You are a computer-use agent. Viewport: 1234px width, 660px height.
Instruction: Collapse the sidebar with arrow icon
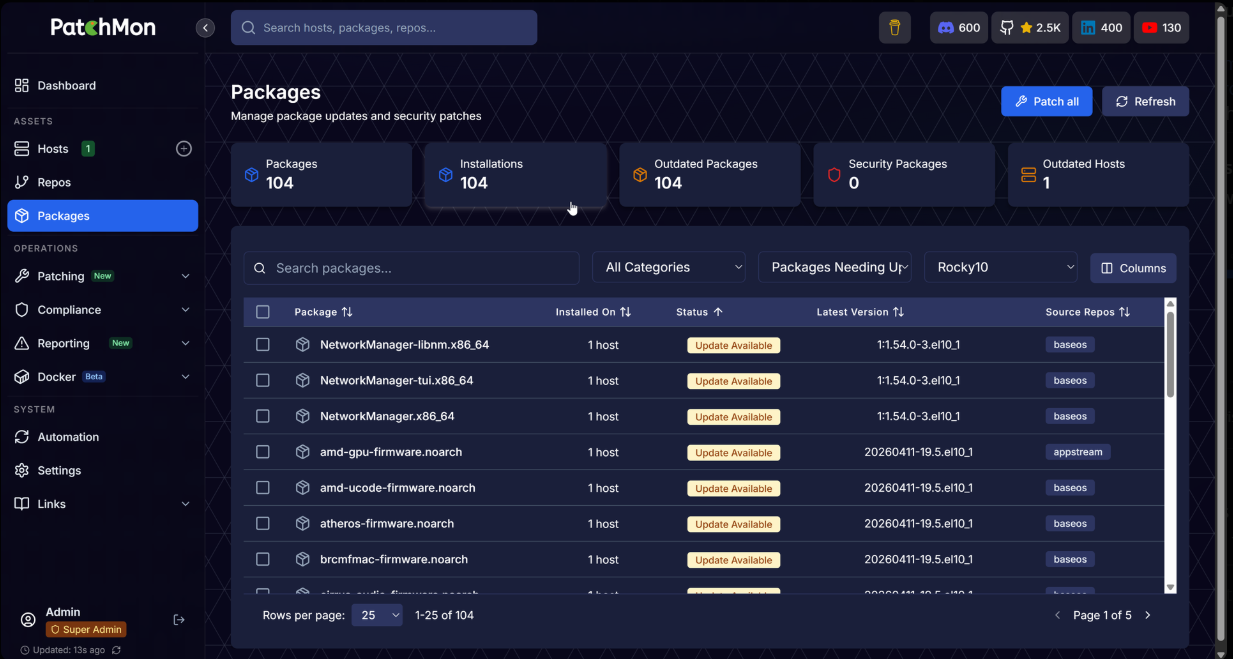tap(205, 28)
